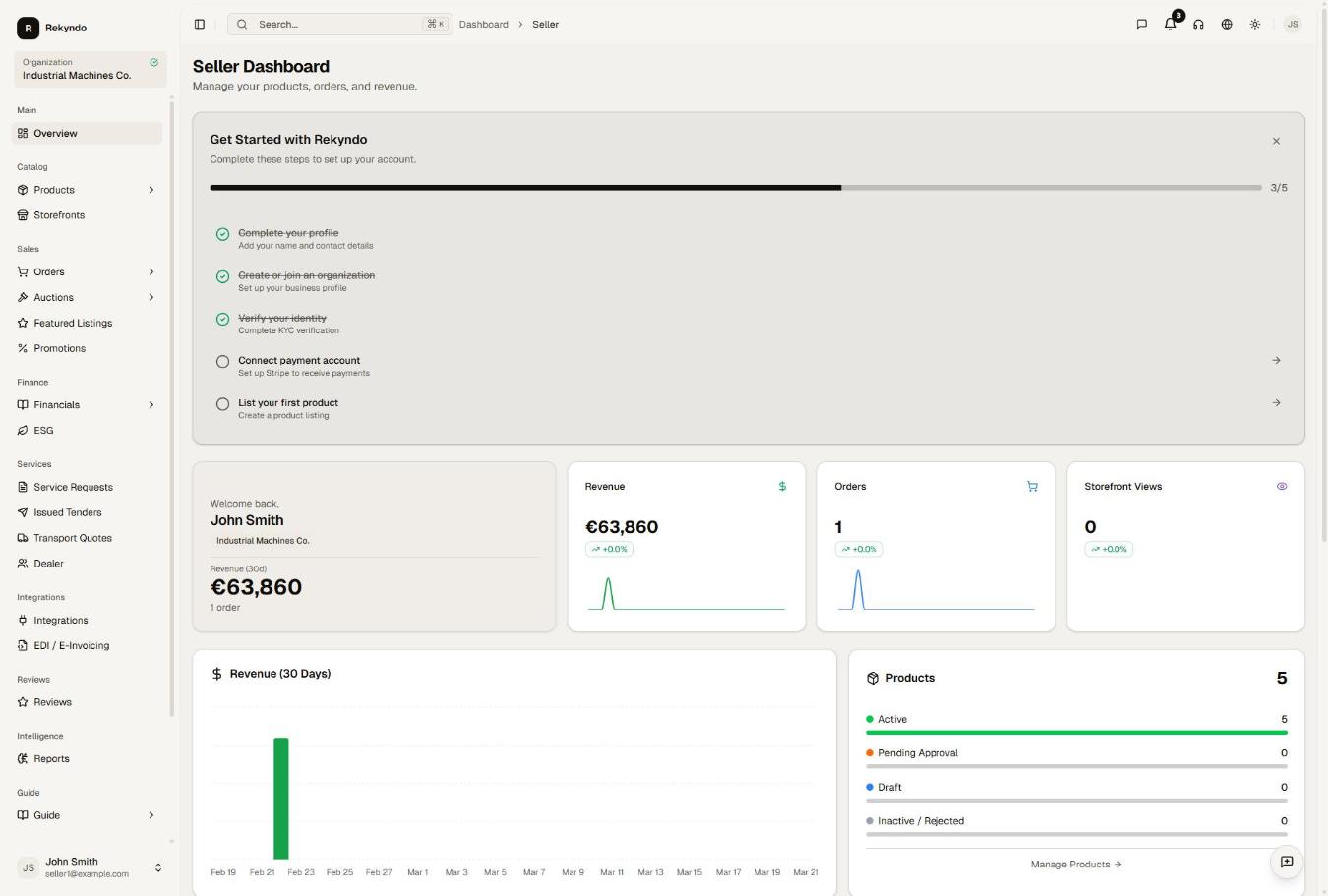Open the notifications bell with badge 3
Viewport: 1328px width, 896px height.
pyautogui.click(x=1170, y=24)
